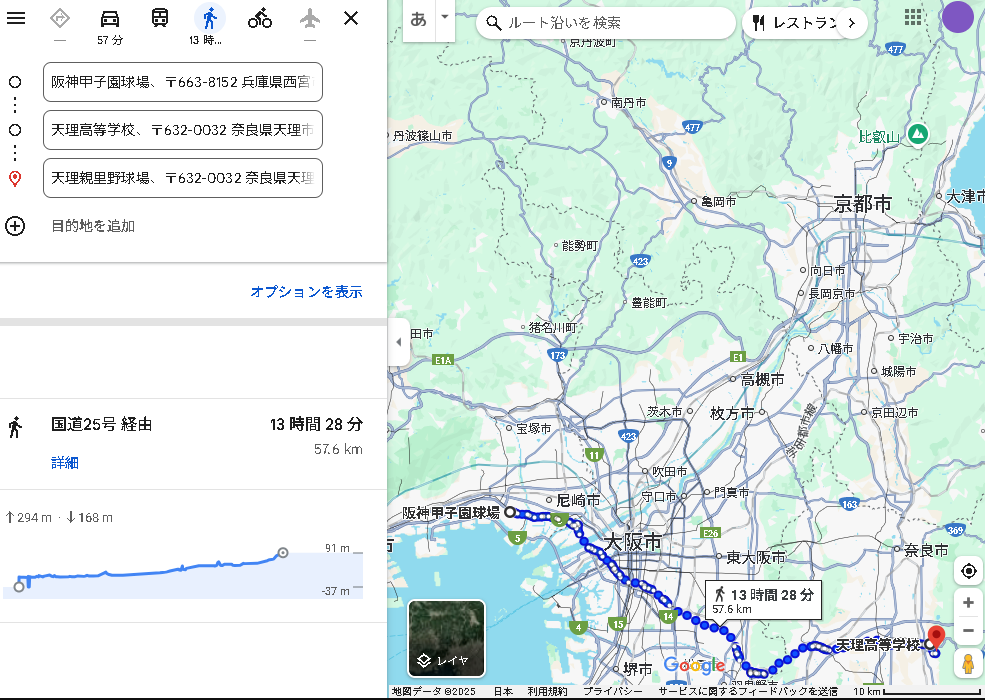Click the 枚方市 map label
The width and height of the screenshot is (985, 700).
point(732,413)
